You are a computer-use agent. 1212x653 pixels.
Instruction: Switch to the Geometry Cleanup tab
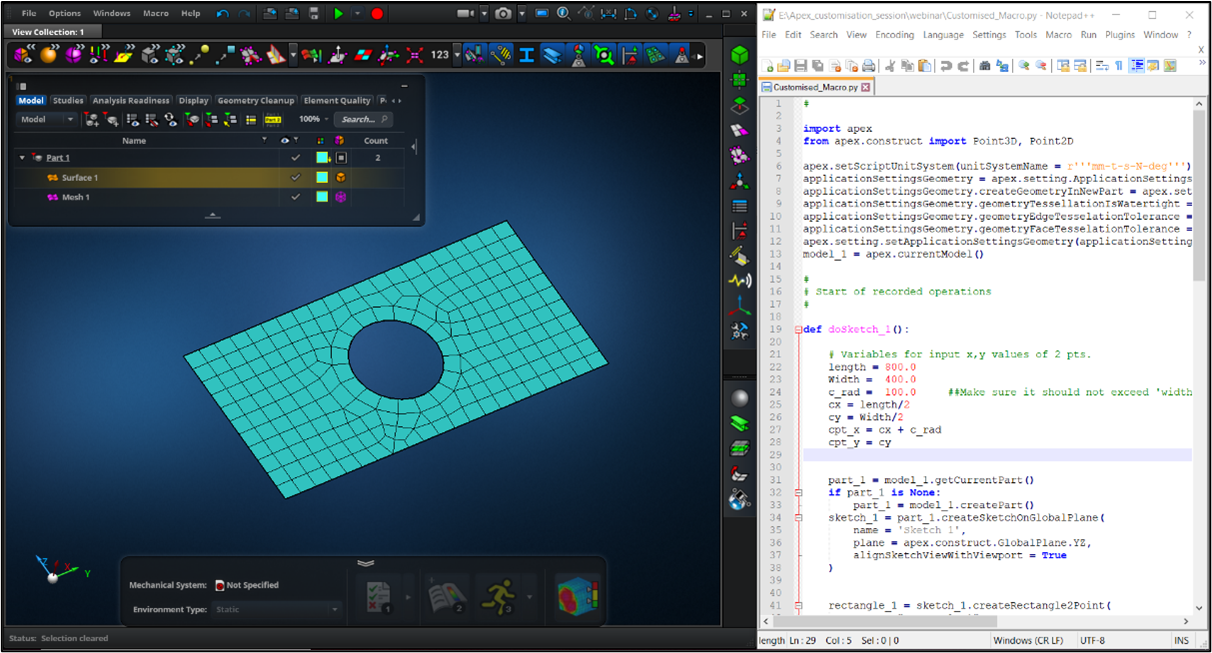point(256,100)
